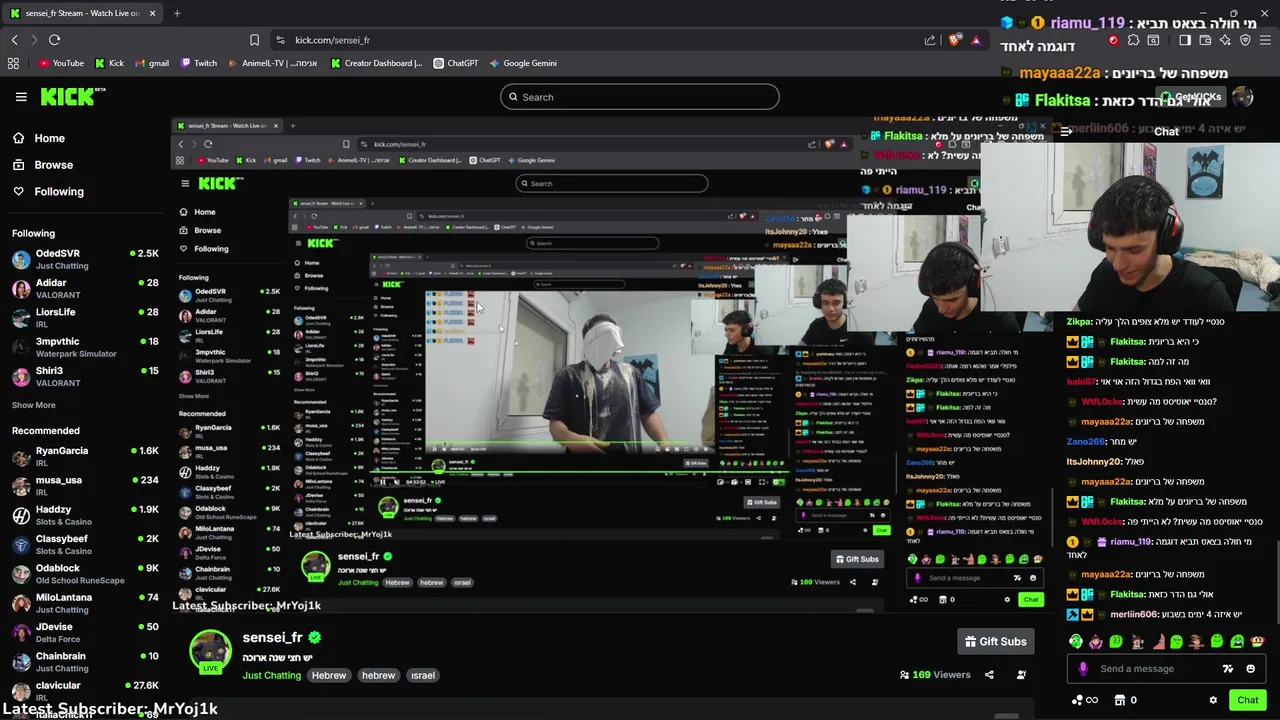Click the Kick Search field
This screenshot has width=1280, height=720.
click(640, 97)
